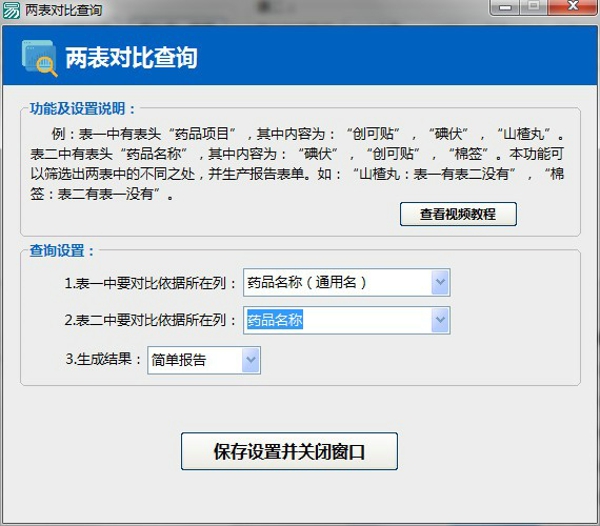Click the magnifier table icon in blue header
Screen dimensions: 600x526
(x=40, y=59)
